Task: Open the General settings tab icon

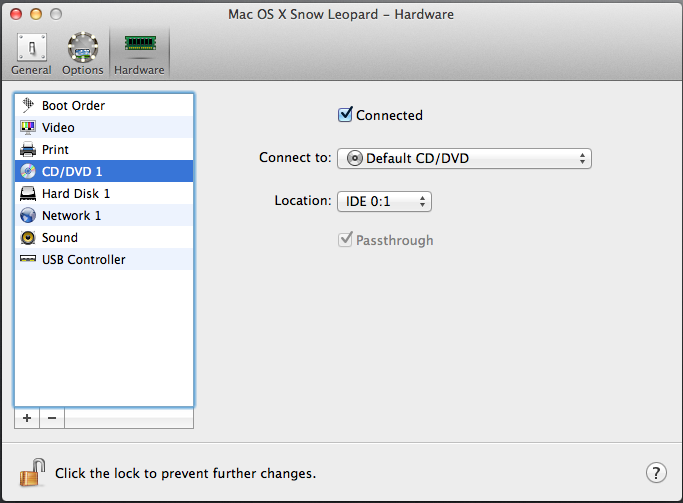Action: tap(31, 47)
